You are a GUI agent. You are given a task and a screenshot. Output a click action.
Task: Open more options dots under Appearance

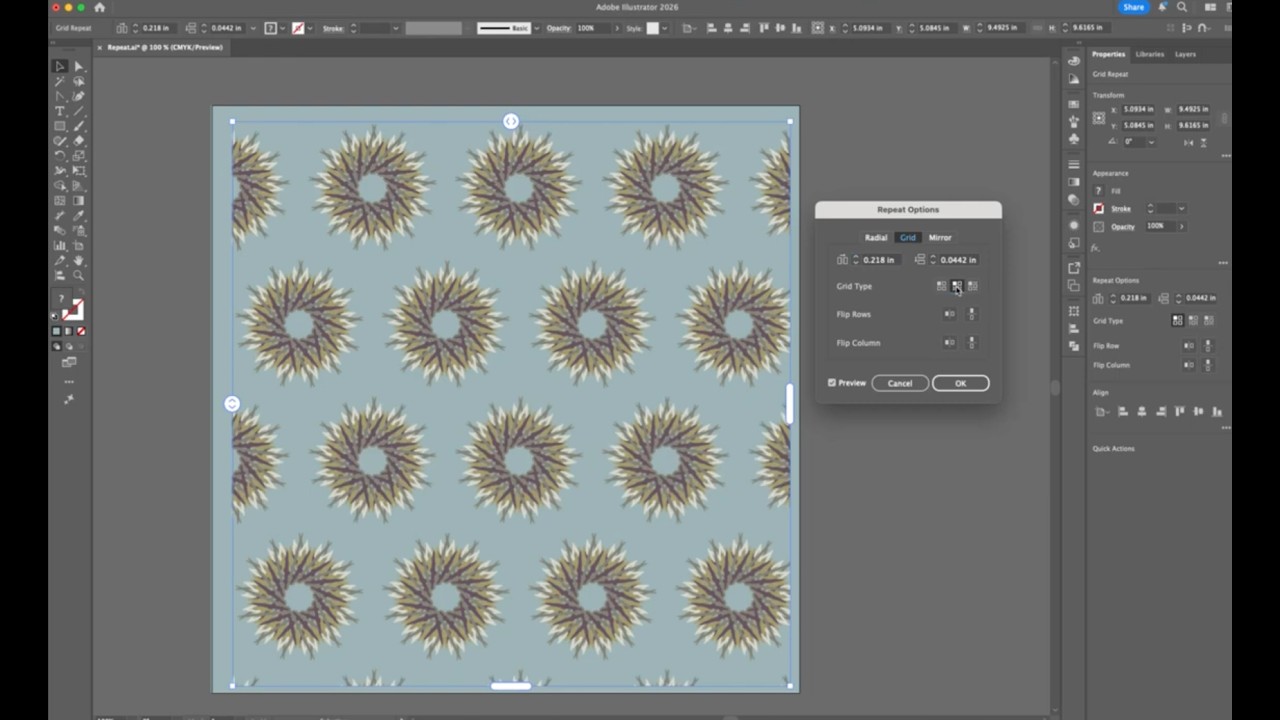pyautogui.click(x=1223, y=263)
